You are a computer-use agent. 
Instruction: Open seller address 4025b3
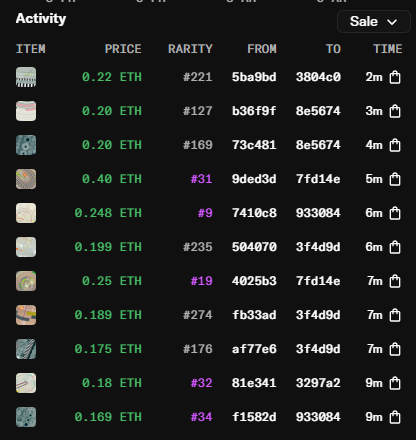(254, 281)
